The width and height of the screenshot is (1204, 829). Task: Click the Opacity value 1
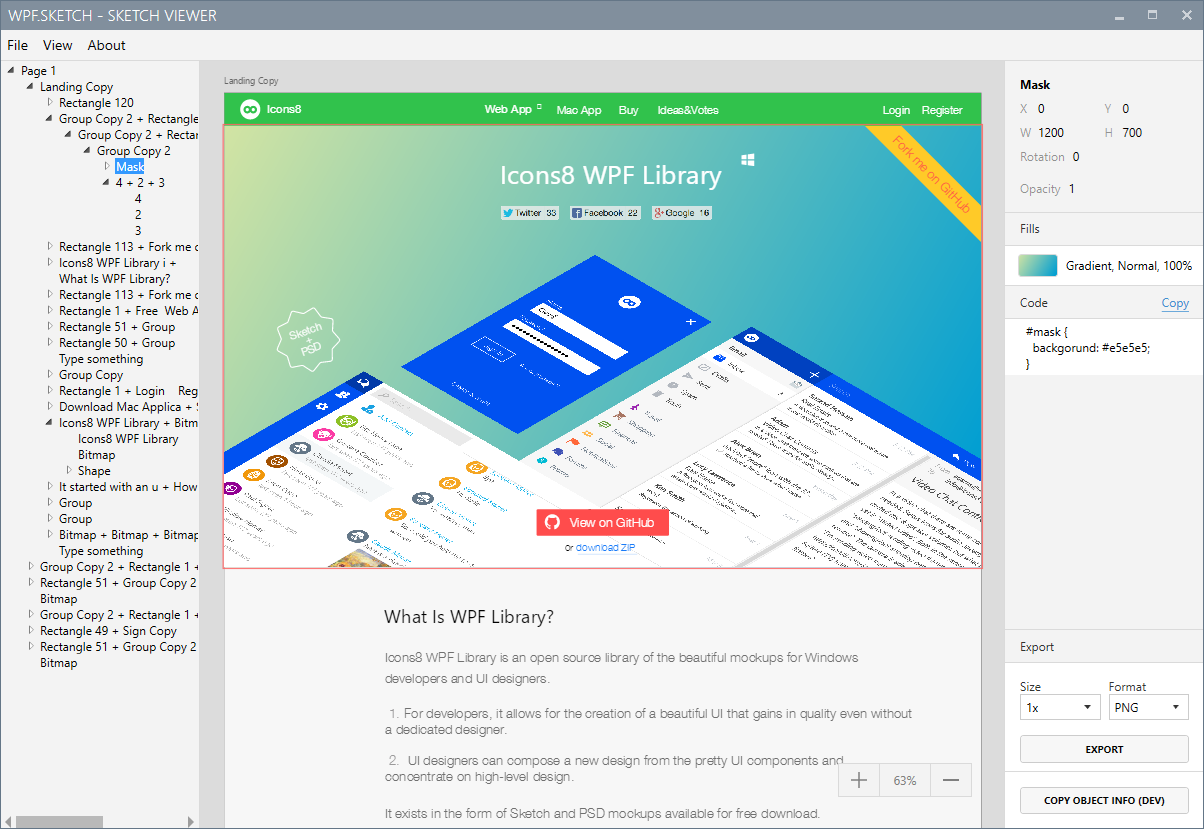(1072, 189)
